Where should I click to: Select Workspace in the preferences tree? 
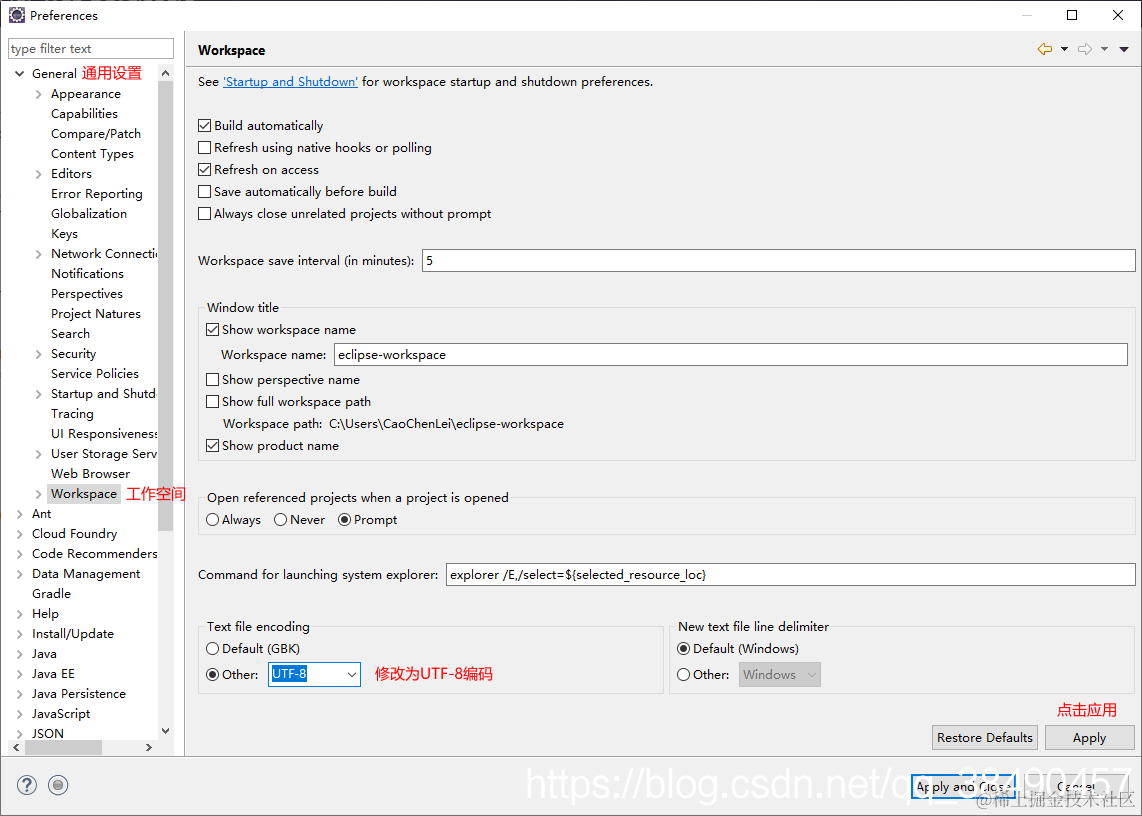84,494
